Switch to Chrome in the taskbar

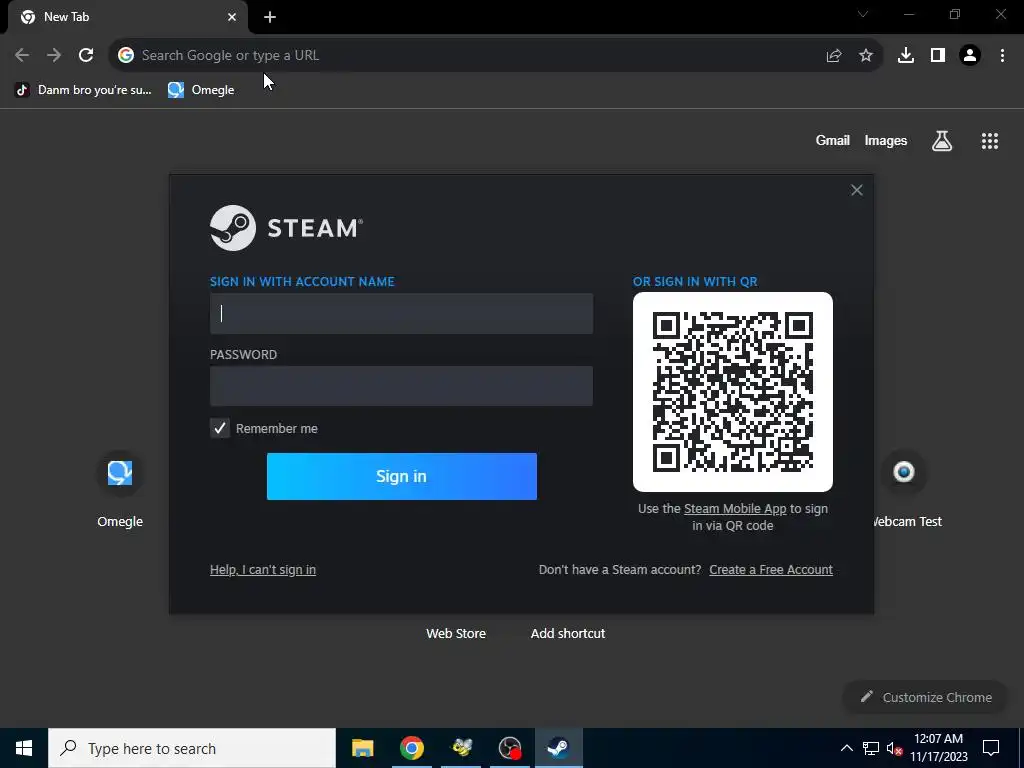tap(412, 748)
